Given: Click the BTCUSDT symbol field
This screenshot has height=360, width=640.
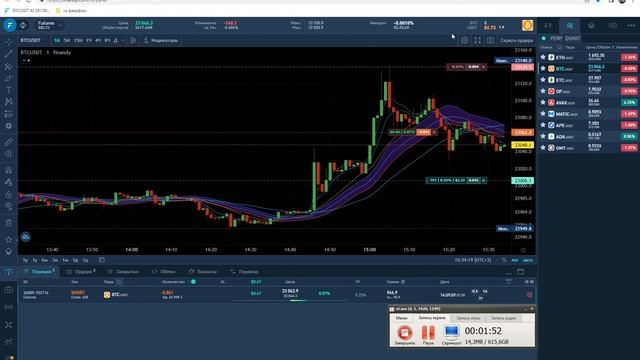Looking at the screenshot, I should click(31, 40).
